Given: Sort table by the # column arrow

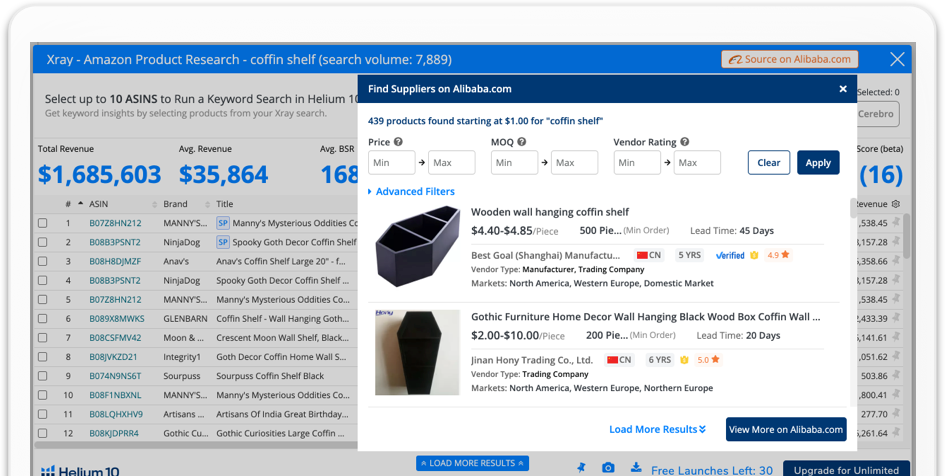Looking at the screenshot, I should (80, 204).
